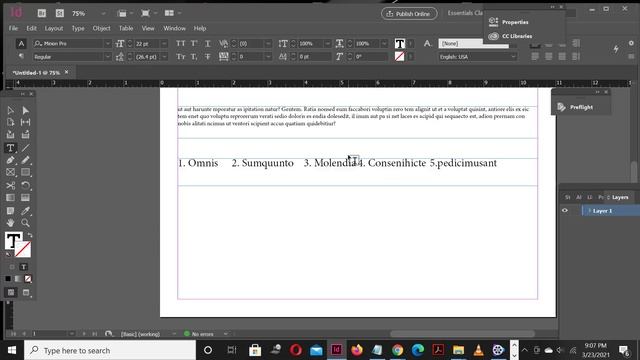Viewport: 640px width, 360px height.
Task: Select the Eyedropper tool
Action: click(x=25, y=211)
